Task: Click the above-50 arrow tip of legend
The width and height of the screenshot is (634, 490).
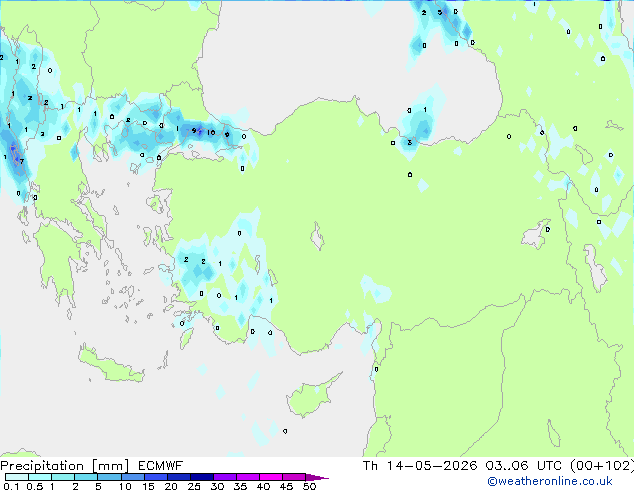Action: 317,477
